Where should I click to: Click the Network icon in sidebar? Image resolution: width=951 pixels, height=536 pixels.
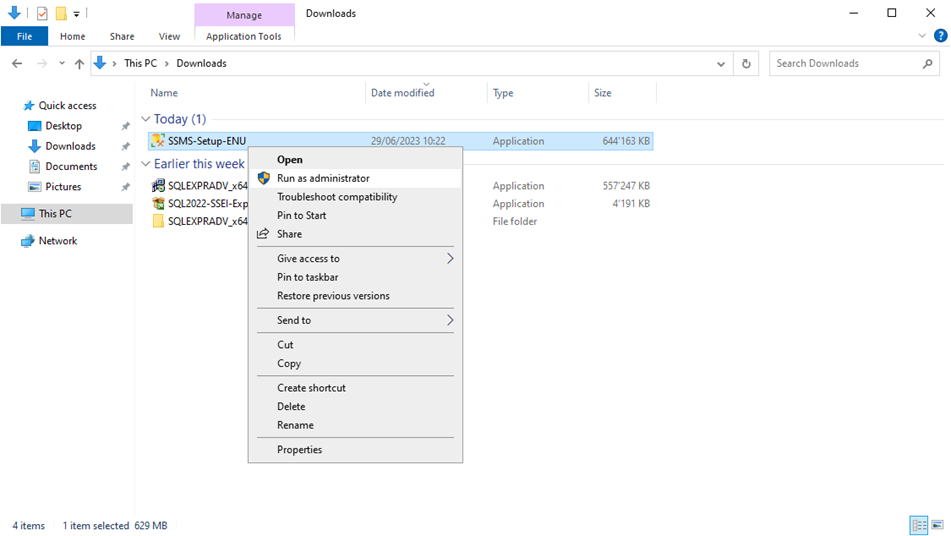coord(28,241)
